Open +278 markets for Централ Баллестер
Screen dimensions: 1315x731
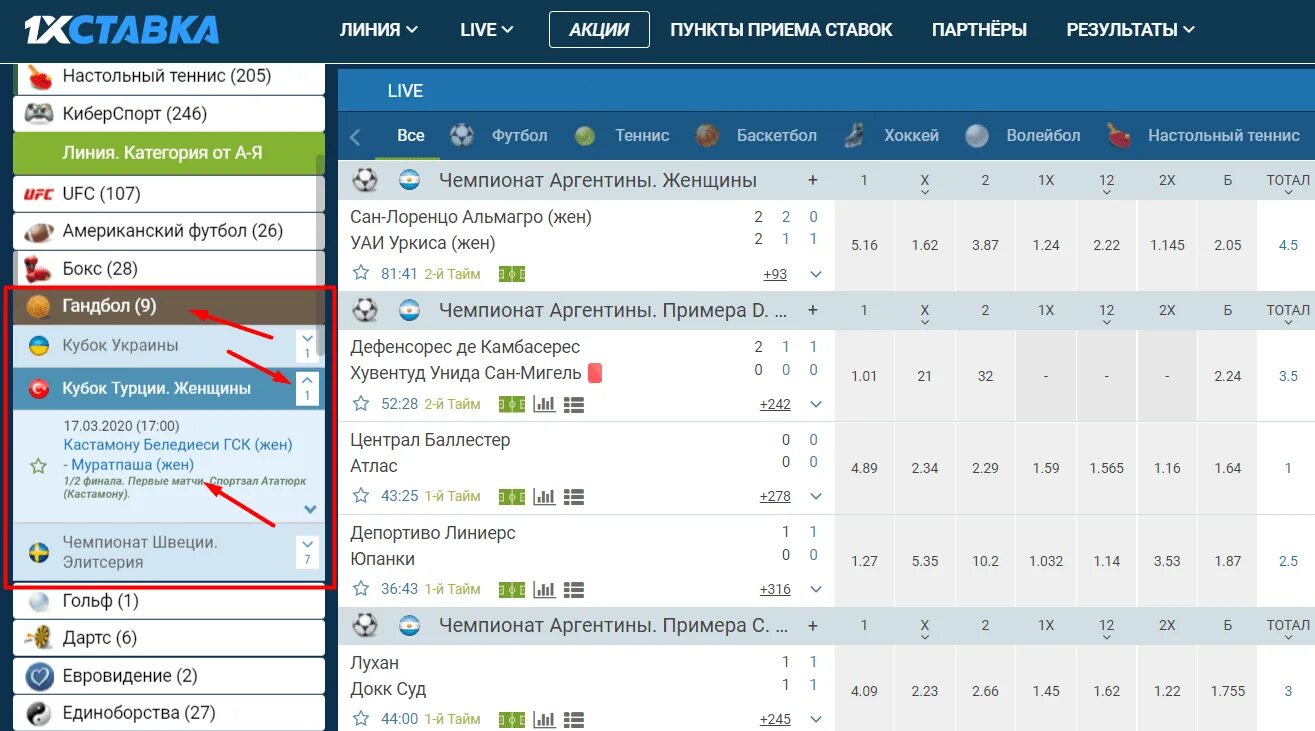coord(775,496)
